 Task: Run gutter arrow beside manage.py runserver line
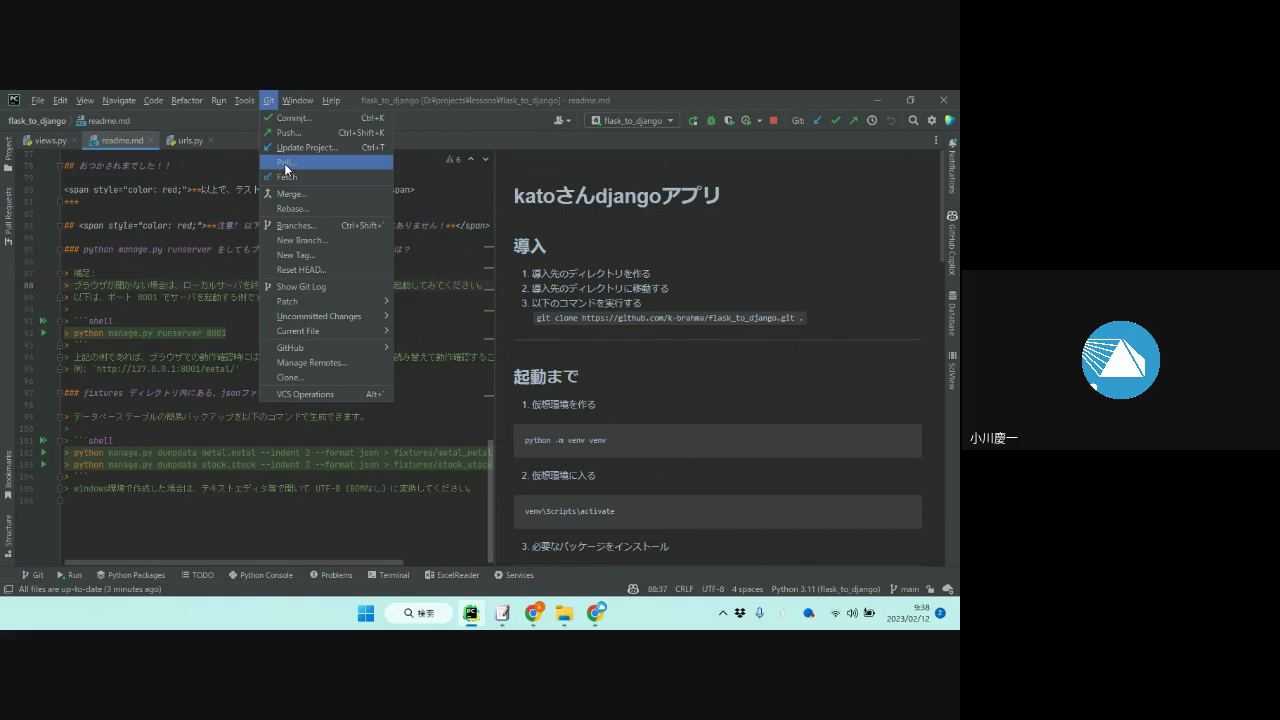[43, 333]
